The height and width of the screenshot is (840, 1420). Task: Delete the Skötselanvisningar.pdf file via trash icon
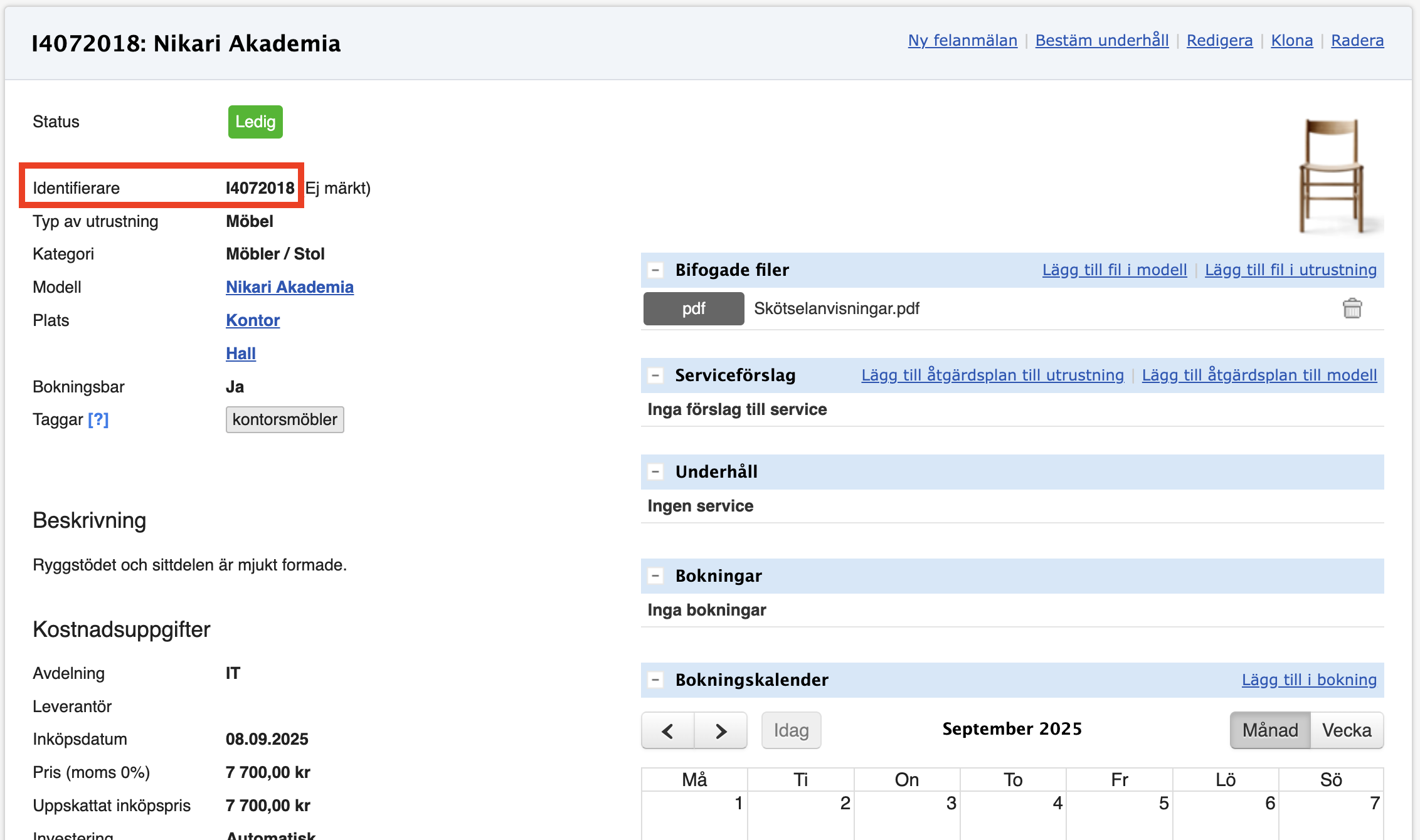tap(1352, 308)
